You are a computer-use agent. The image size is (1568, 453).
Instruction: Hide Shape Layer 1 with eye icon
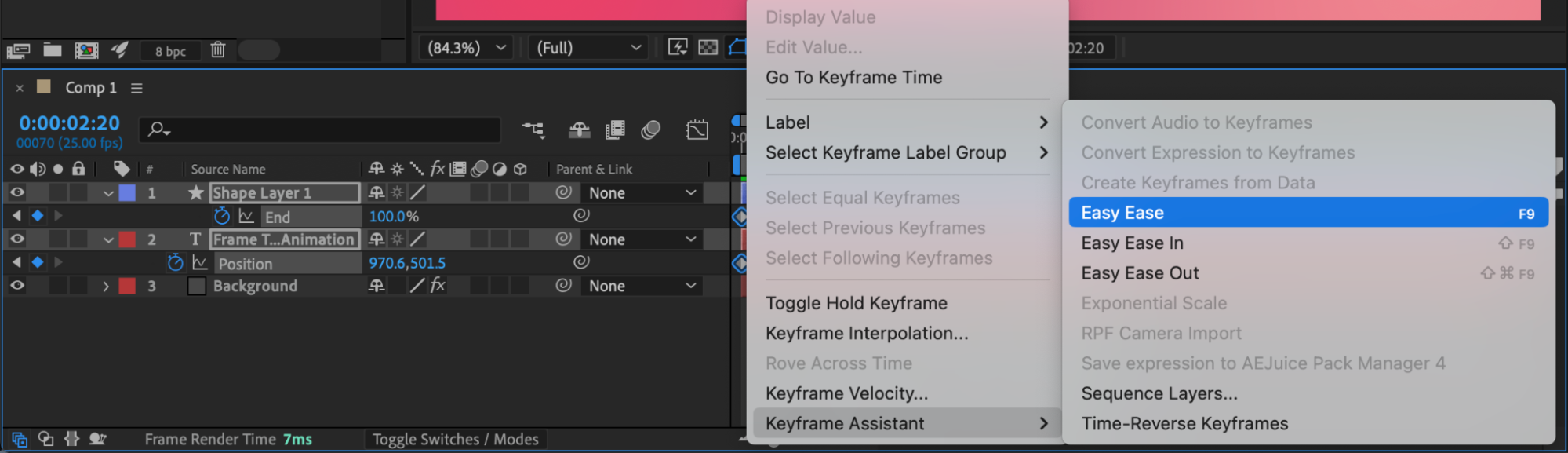click(17, 192)
